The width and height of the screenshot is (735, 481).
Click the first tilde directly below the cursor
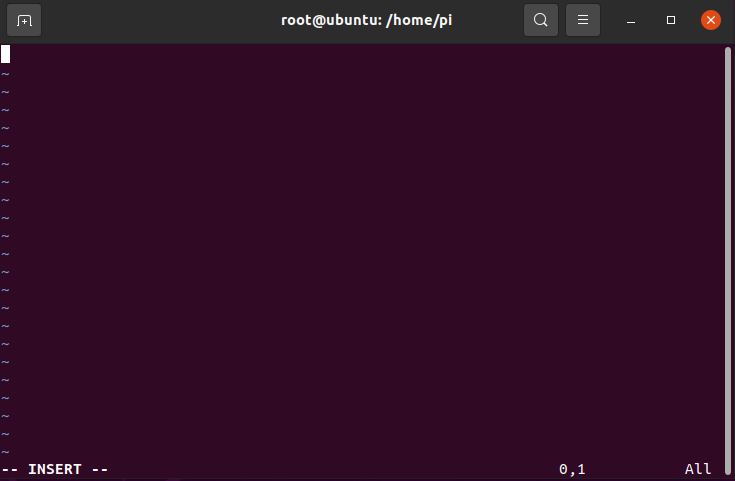coord(5,74)
